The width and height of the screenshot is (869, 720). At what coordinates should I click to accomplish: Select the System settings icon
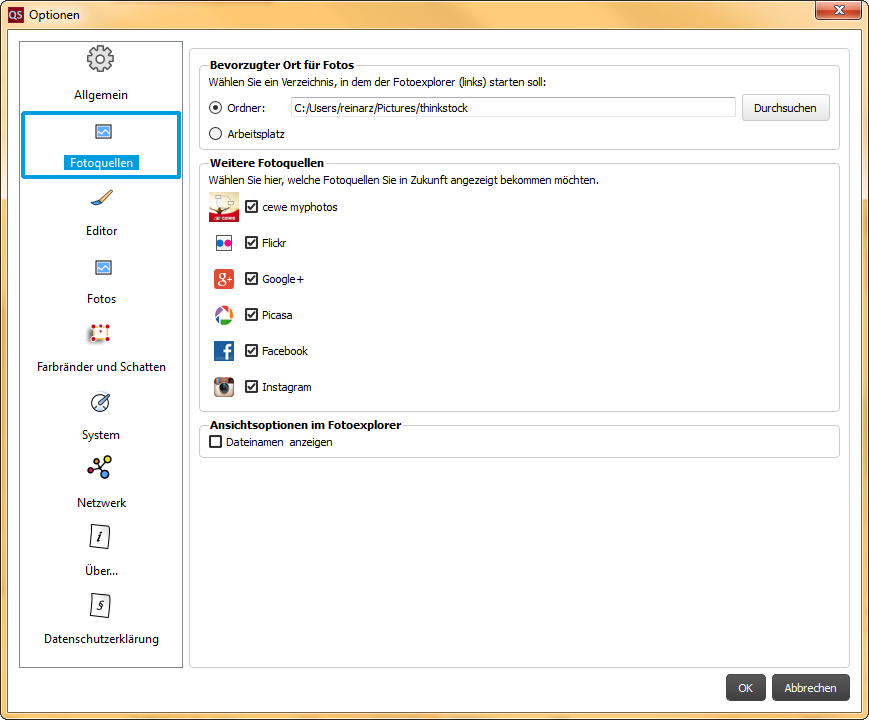(x=101, y=402)
